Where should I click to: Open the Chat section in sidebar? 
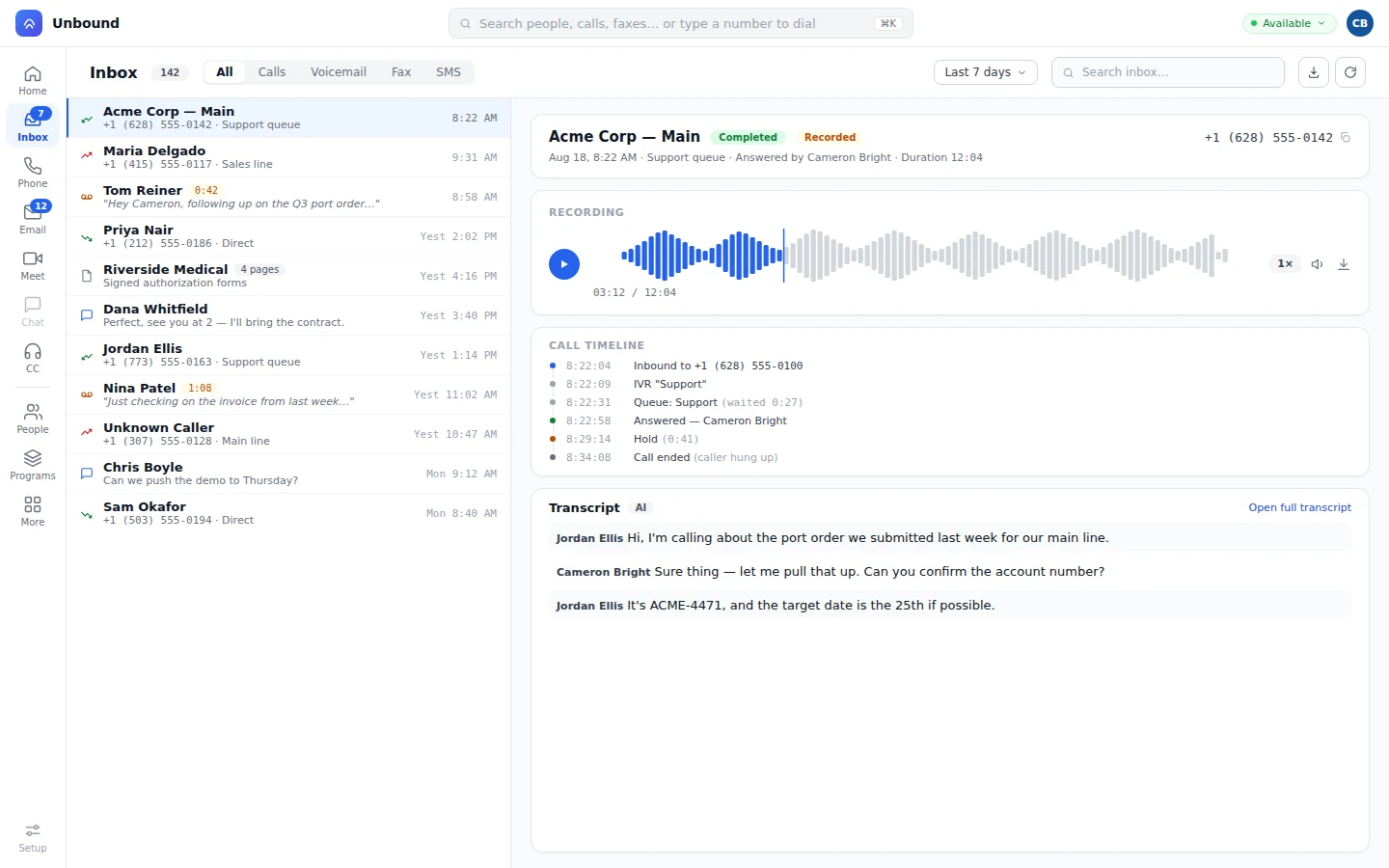click(x=33, y=312)
